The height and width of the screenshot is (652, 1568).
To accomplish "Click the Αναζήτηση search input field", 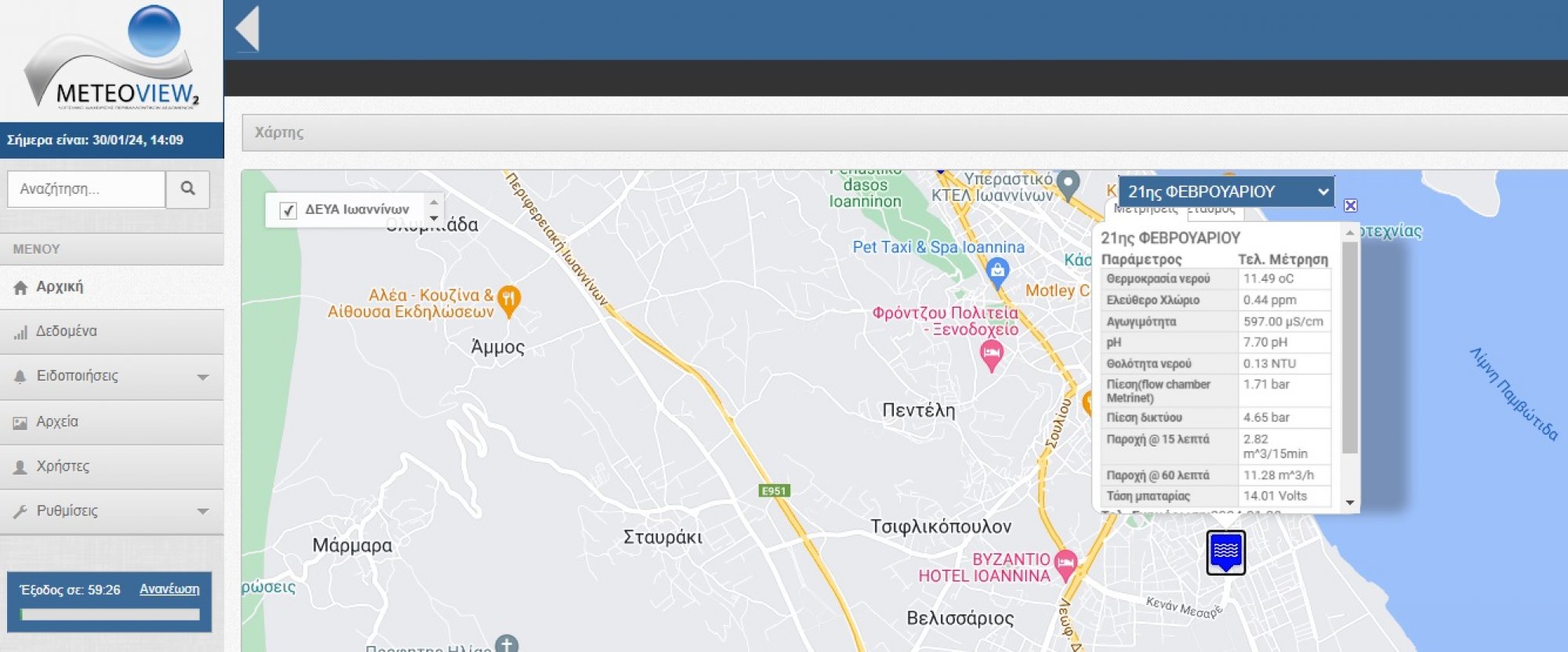I will pyautogui.click(x=86, y=189).
